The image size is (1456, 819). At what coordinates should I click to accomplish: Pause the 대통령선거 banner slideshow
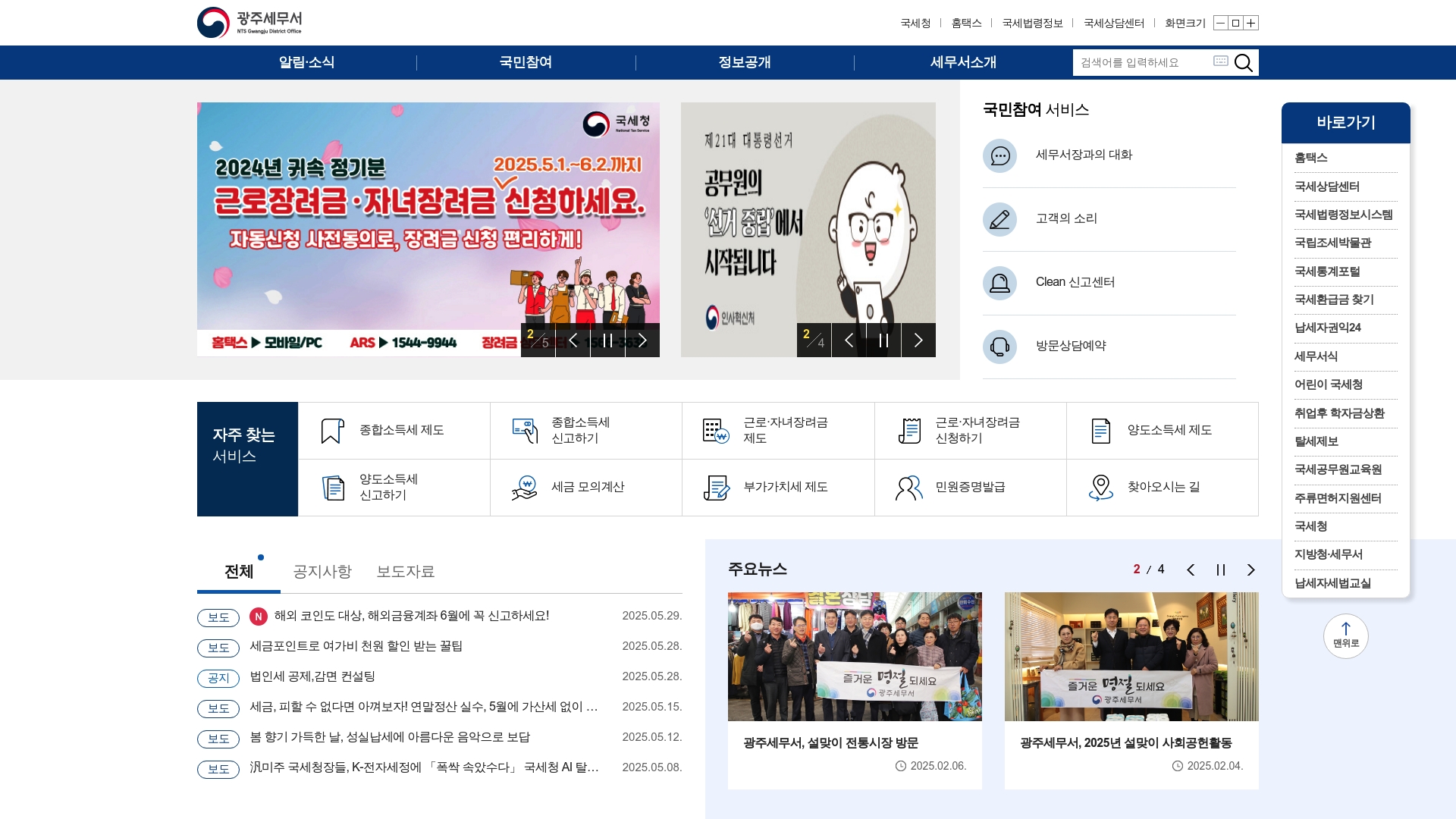883,340
